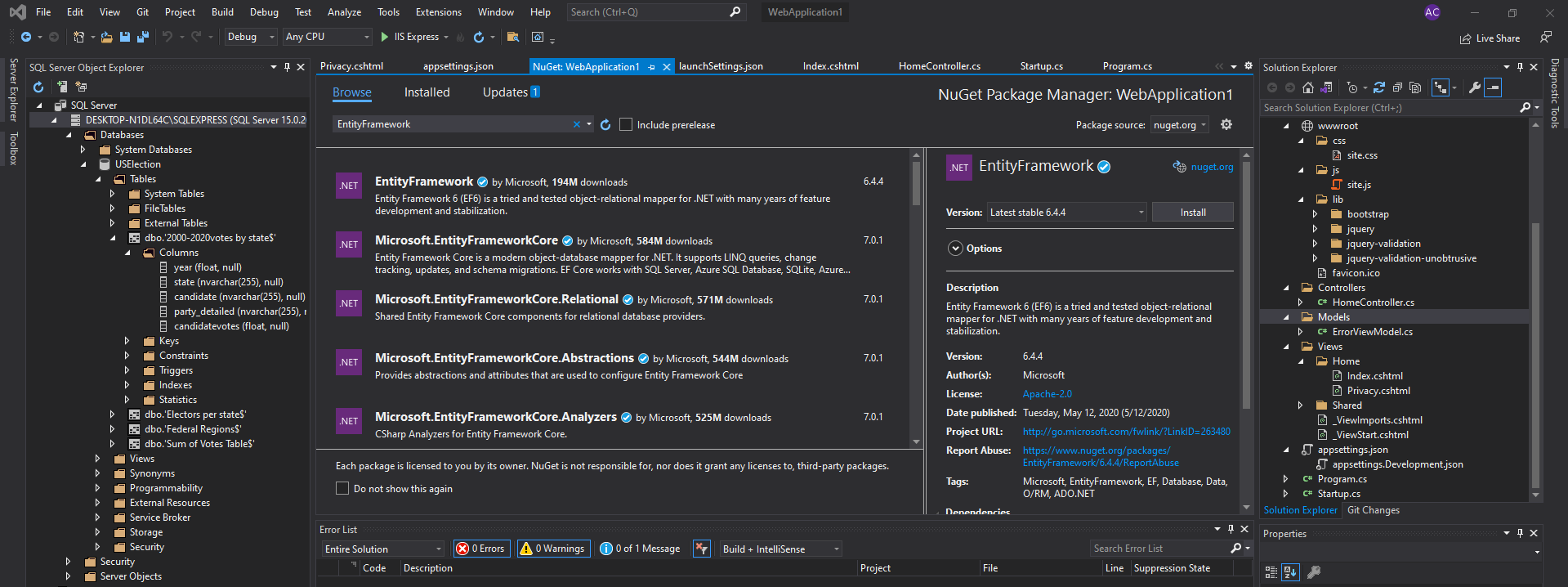Open the Any CPU platform dropdown
Screen dimensions: 1568x587
(x=327, y=37)
